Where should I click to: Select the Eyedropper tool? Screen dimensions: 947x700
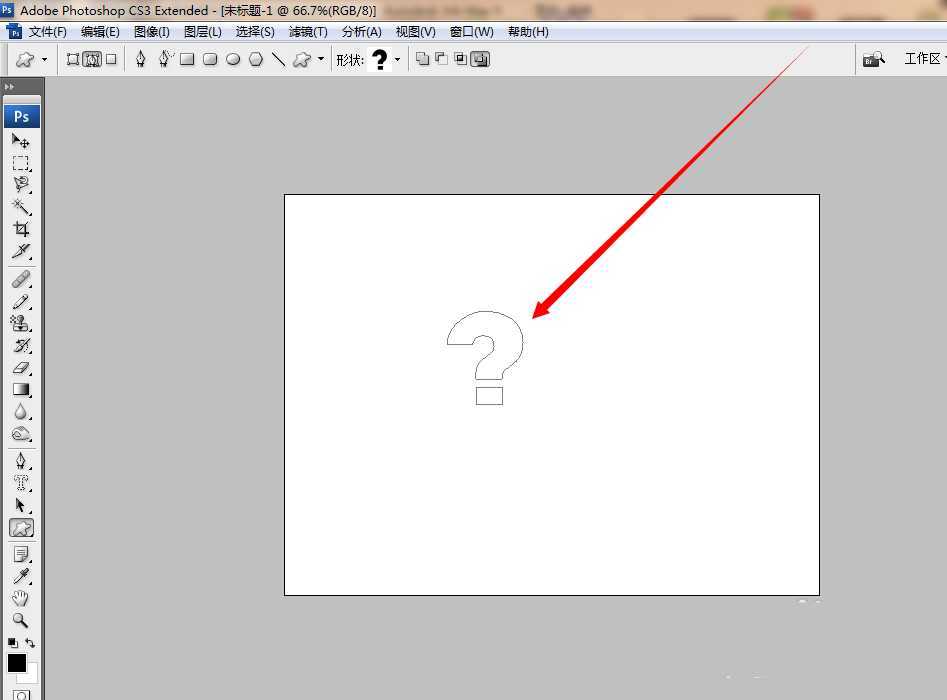[20, 576]
